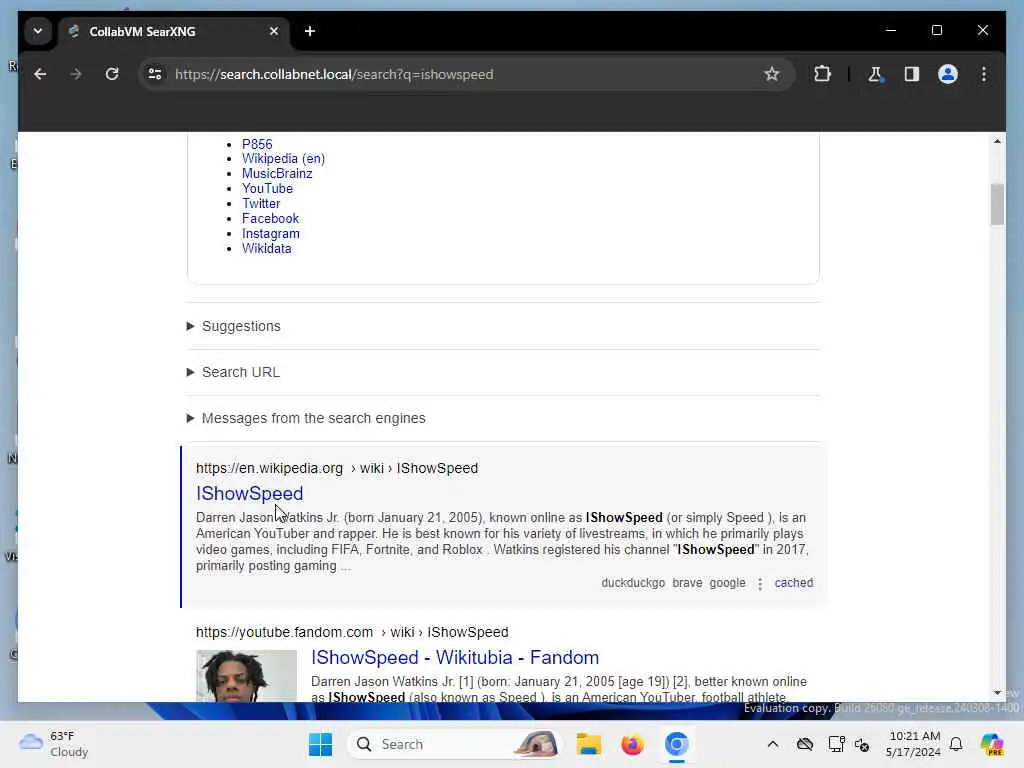Open the cached version of Wikipedia result
1024x768 pixels.
point(793,583)
